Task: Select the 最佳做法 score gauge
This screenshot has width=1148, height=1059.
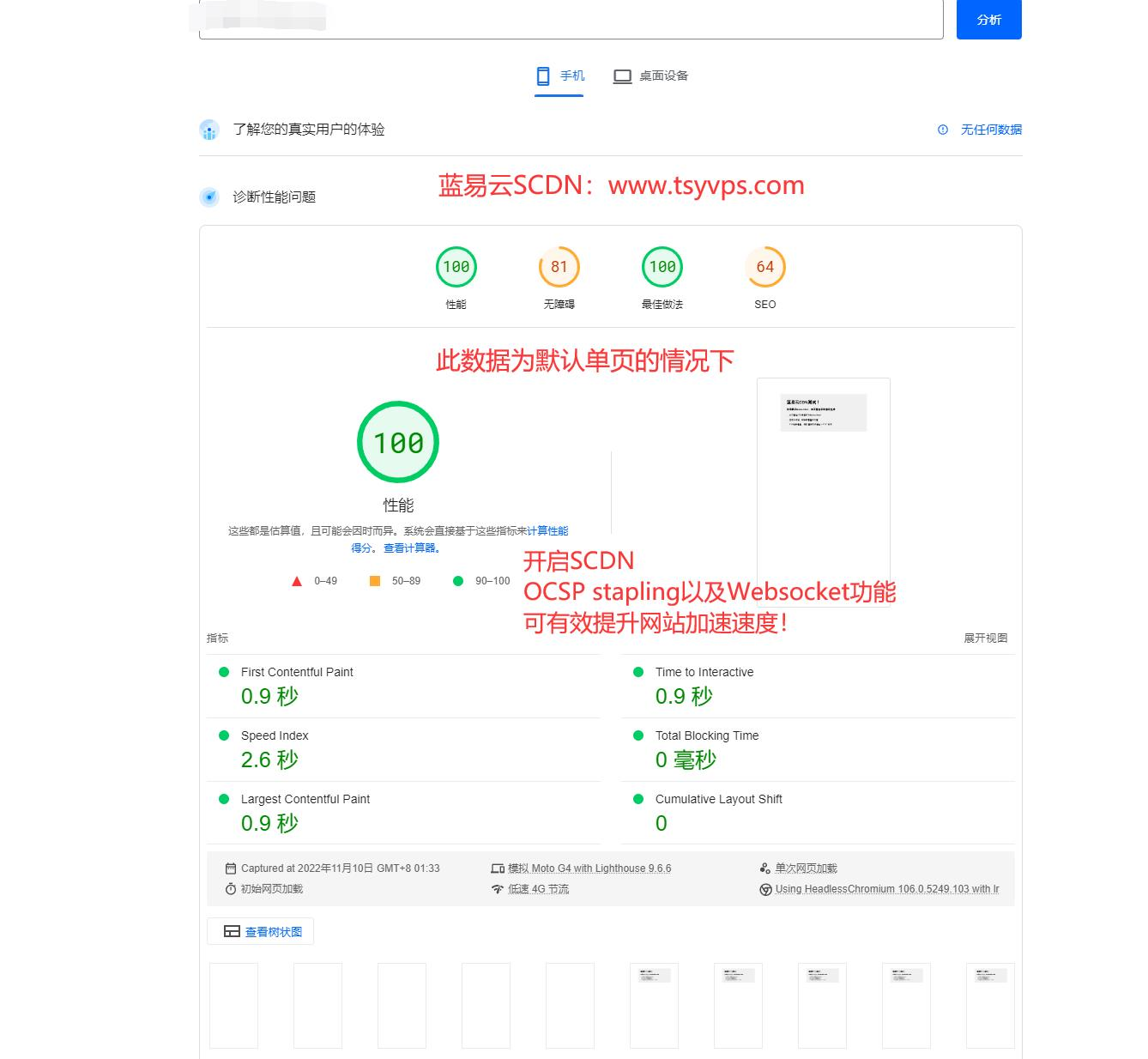Action: click(x=662, y=267)
